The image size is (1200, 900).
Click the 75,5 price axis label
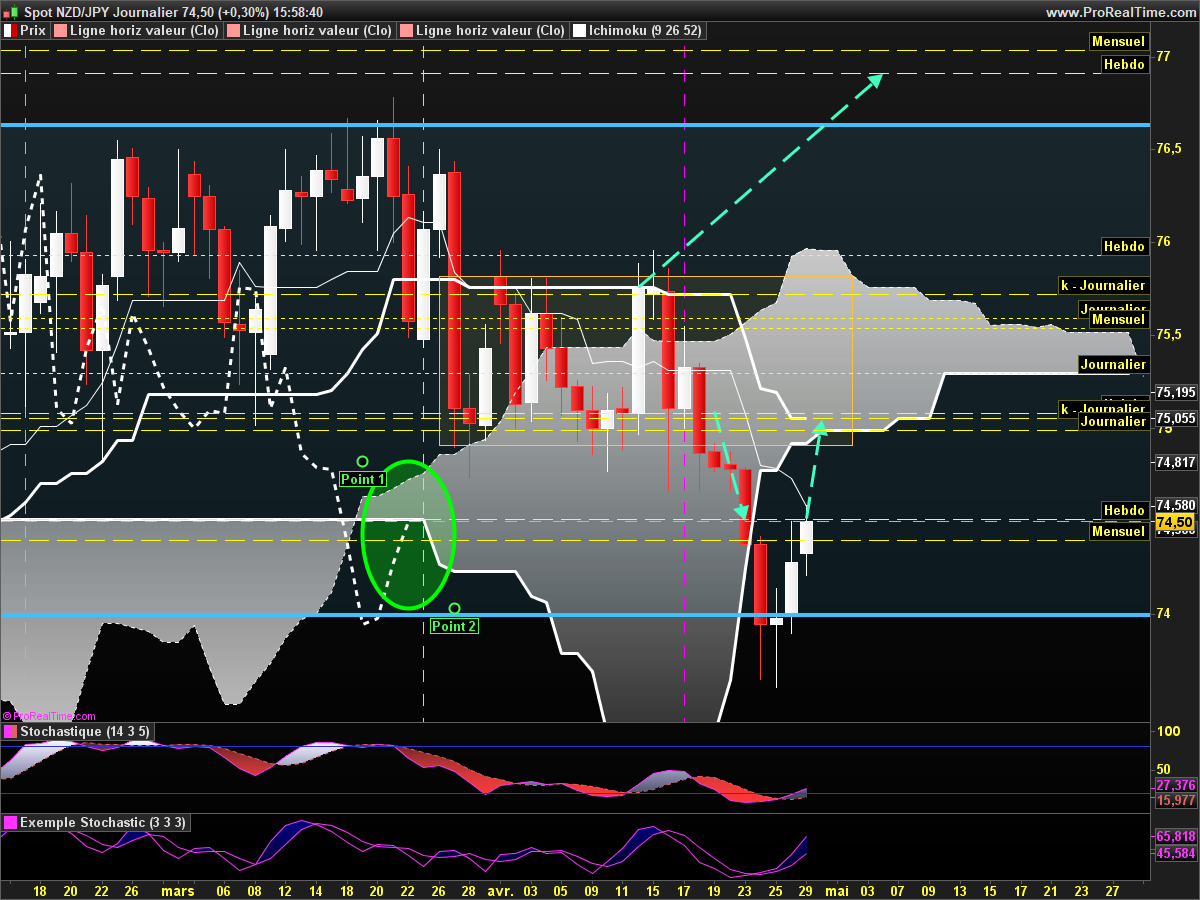[x=1169, y=334]
